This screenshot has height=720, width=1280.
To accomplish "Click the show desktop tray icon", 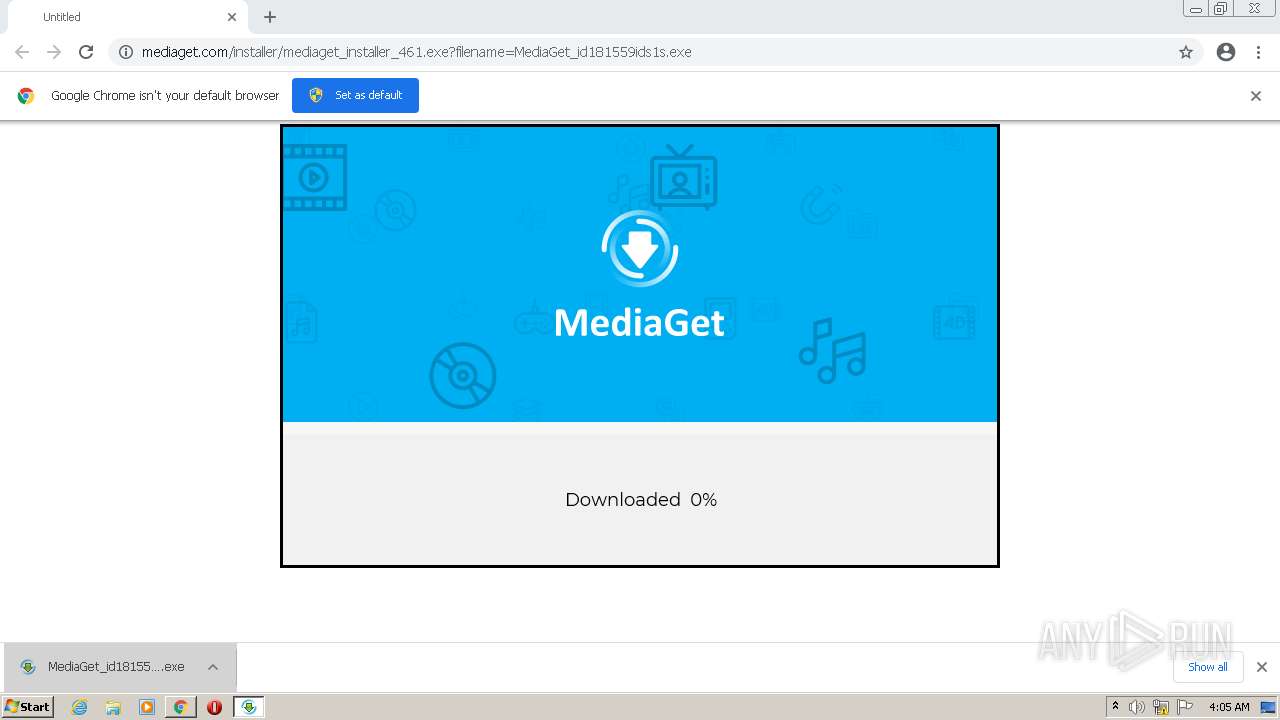I will (1268, 707).
